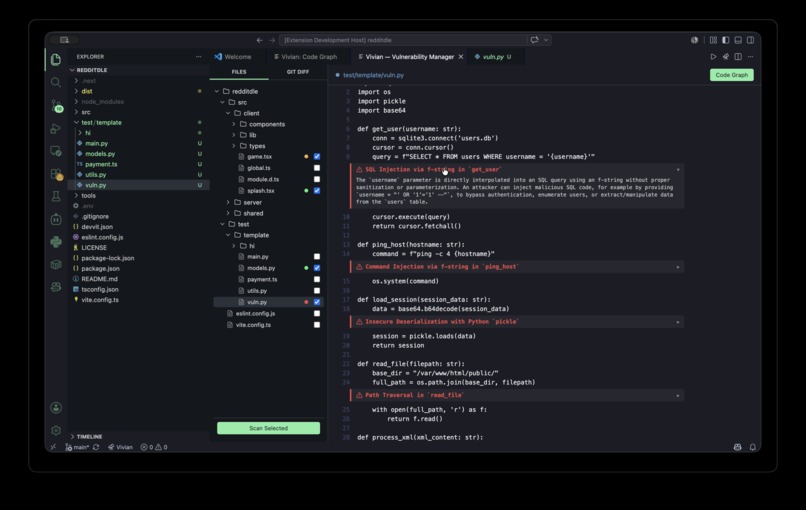Open the Extensions view icon
Image resolution: width=806 pixels, height=510 pixels.
click(x=57, y=174)
